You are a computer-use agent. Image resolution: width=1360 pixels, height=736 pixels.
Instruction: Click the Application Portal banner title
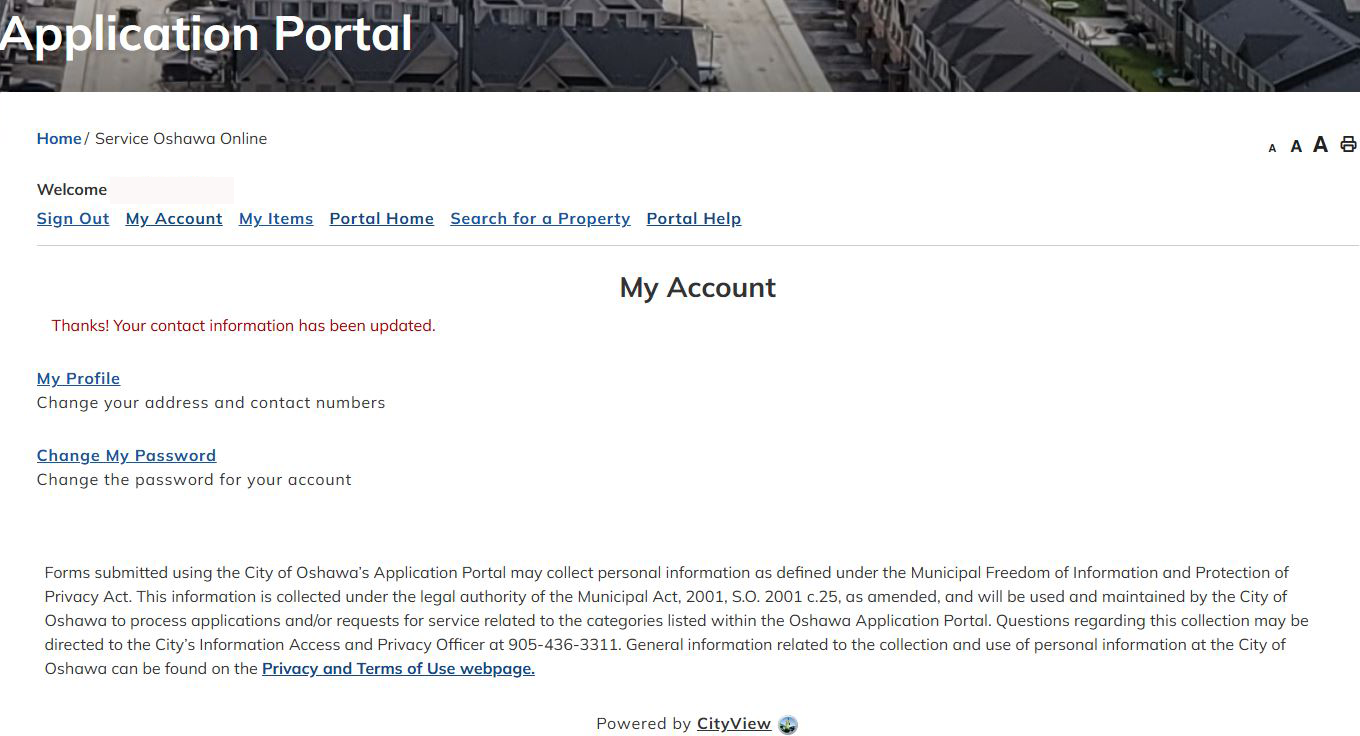(205, 33)
